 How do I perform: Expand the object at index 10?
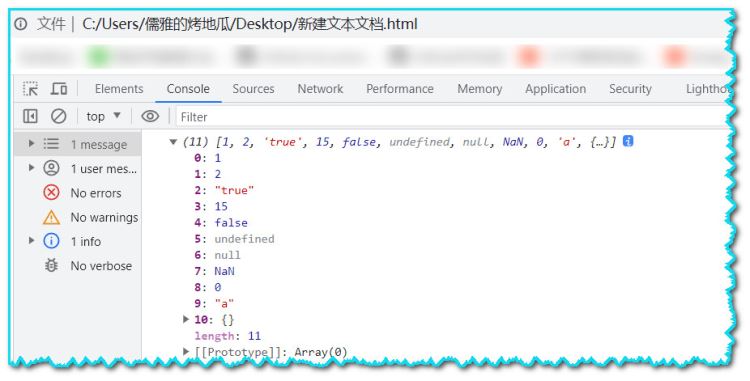187,319
